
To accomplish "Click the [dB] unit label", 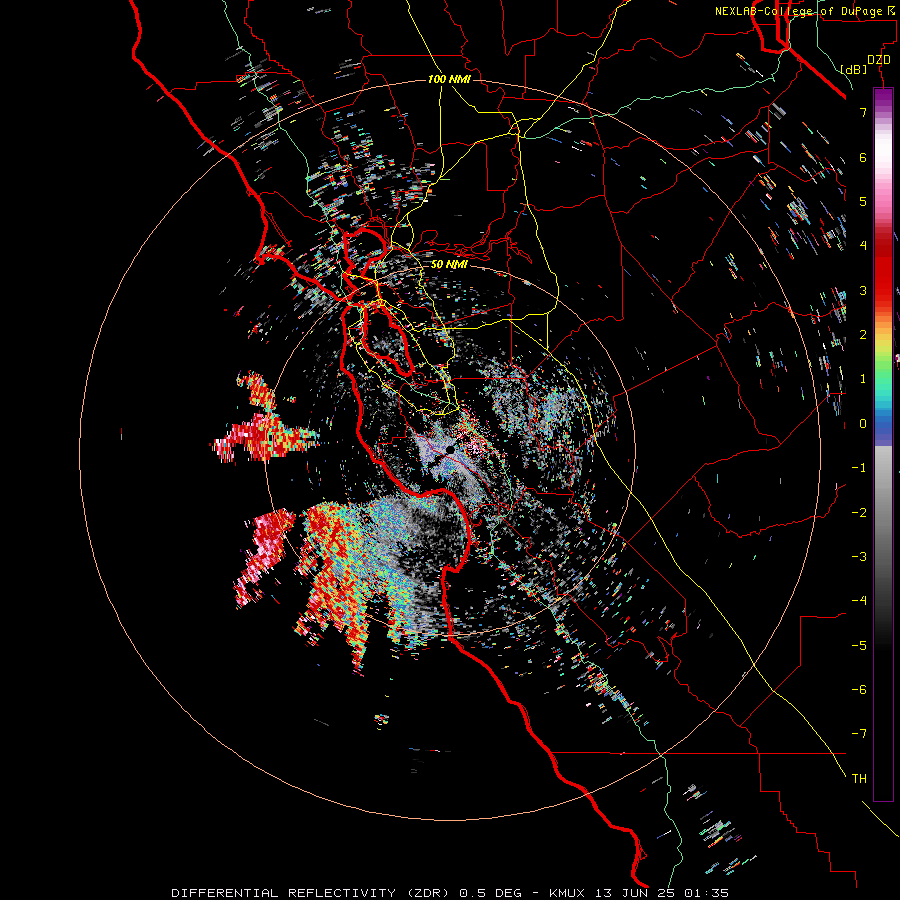I will coord(854,69).
